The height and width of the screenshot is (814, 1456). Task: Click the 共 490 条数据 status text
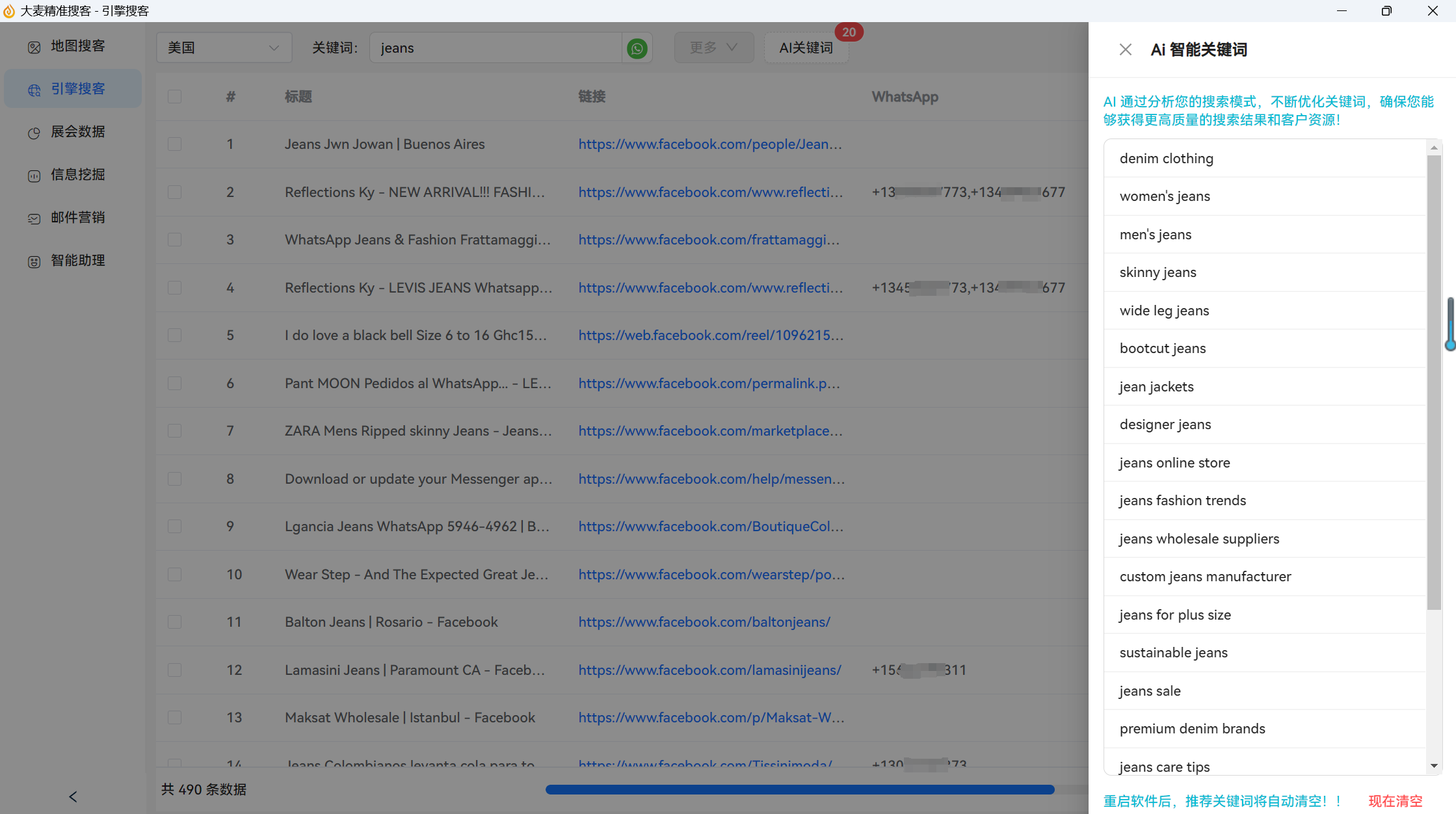tap(204, 789)
